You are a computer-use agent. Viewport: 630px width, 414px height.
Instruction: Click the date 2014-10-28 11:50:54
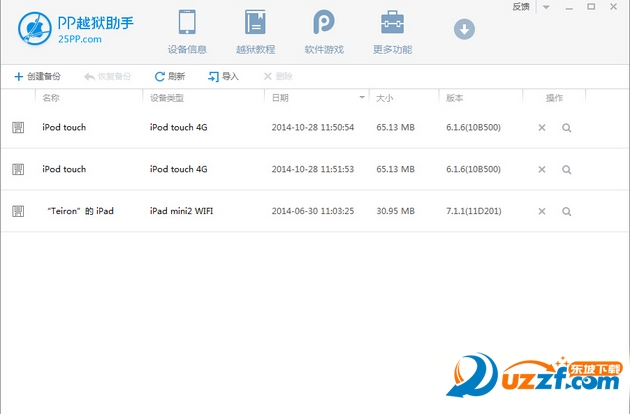313,128
